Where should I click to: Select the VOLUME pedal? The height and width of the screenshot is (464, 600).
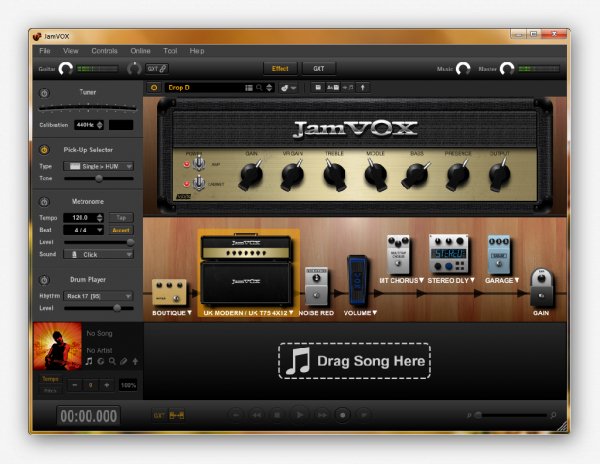(x=357, y=281)
